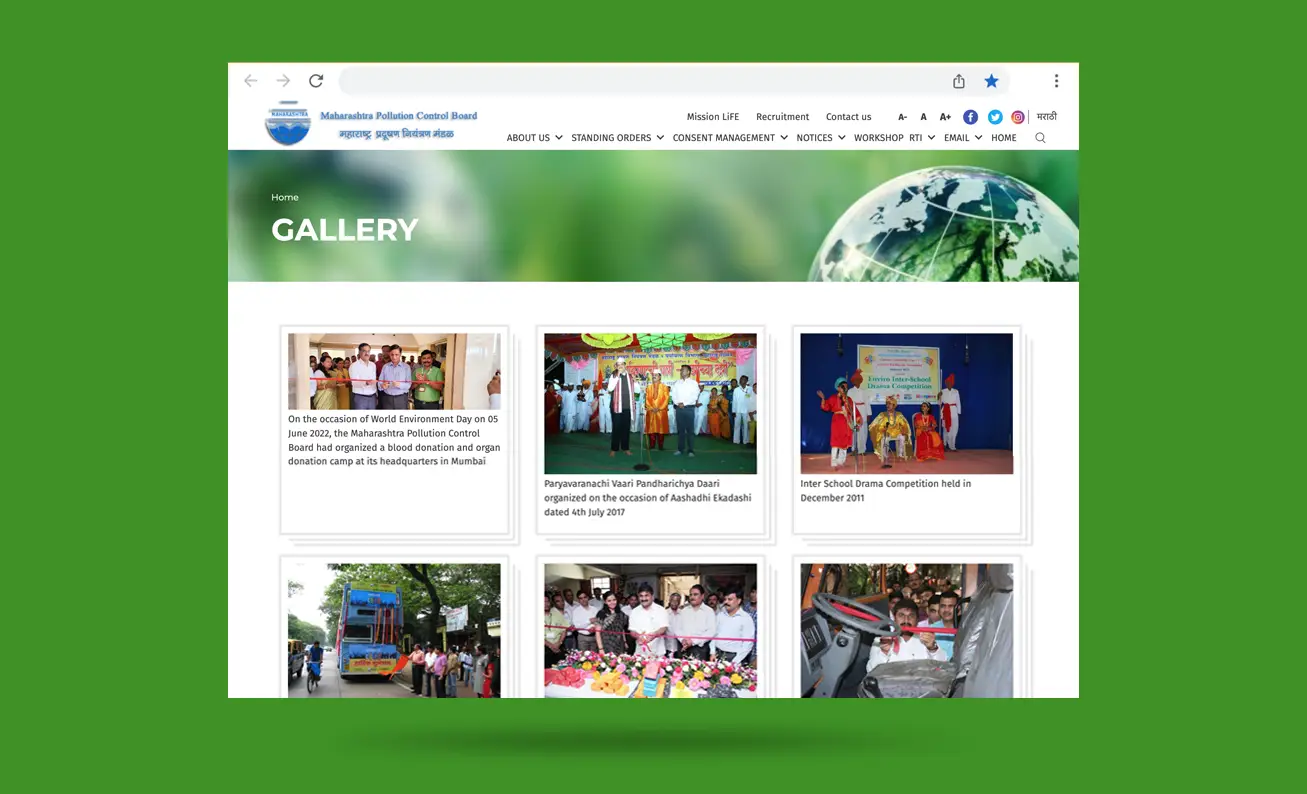Increase font size with A+ button

pyautogui.click(x=945, y=117)
